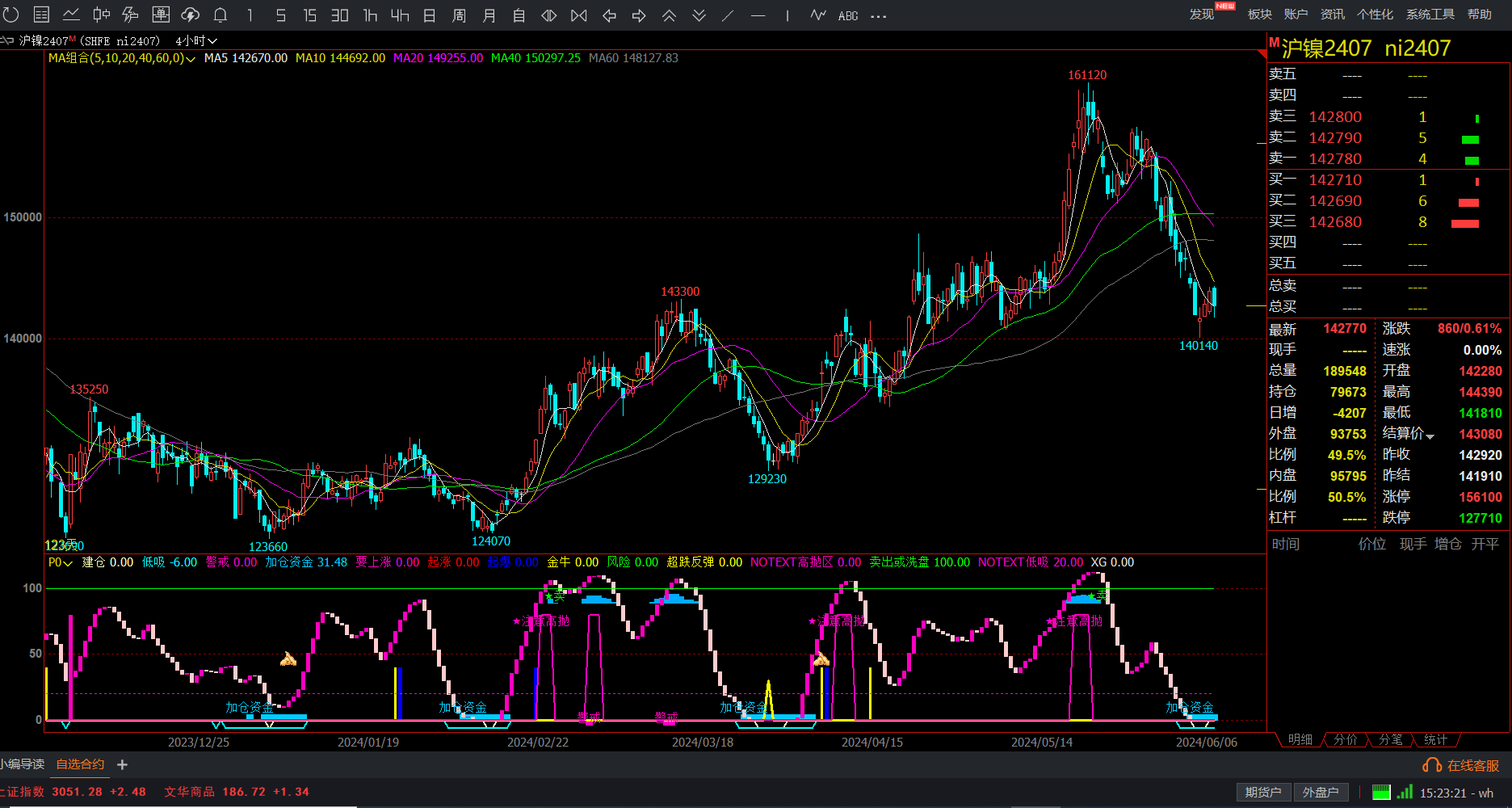Select the diagonal trend line tool

(x=729, y=15)
